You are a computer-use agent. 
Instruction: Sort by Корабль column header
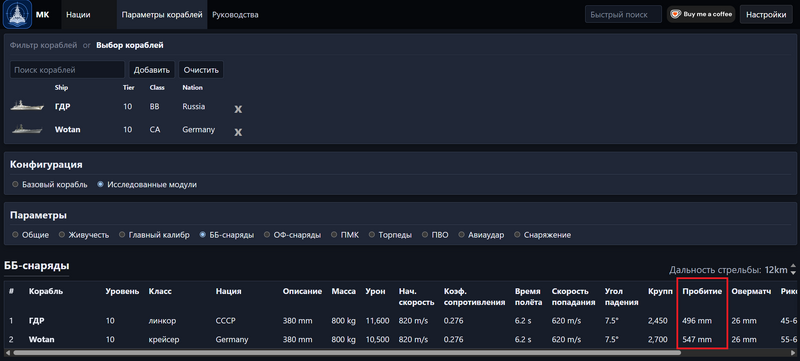coord(46,292)
